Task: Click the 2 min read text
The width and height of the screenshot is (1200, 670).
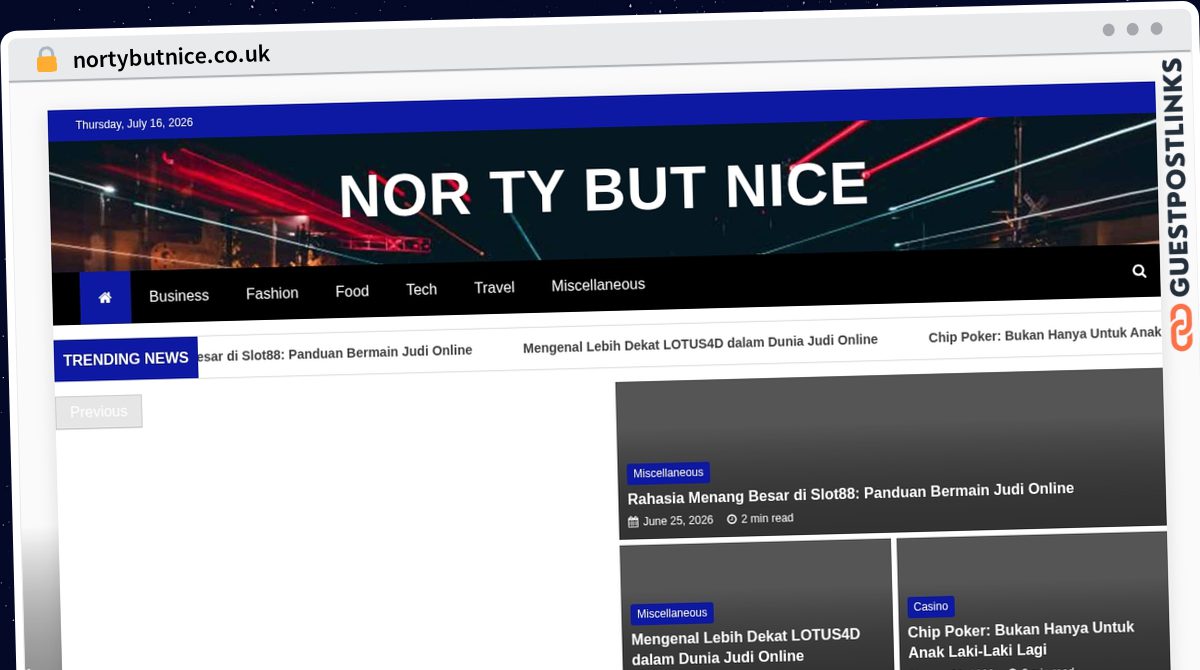Action: [x=767, y=518]
